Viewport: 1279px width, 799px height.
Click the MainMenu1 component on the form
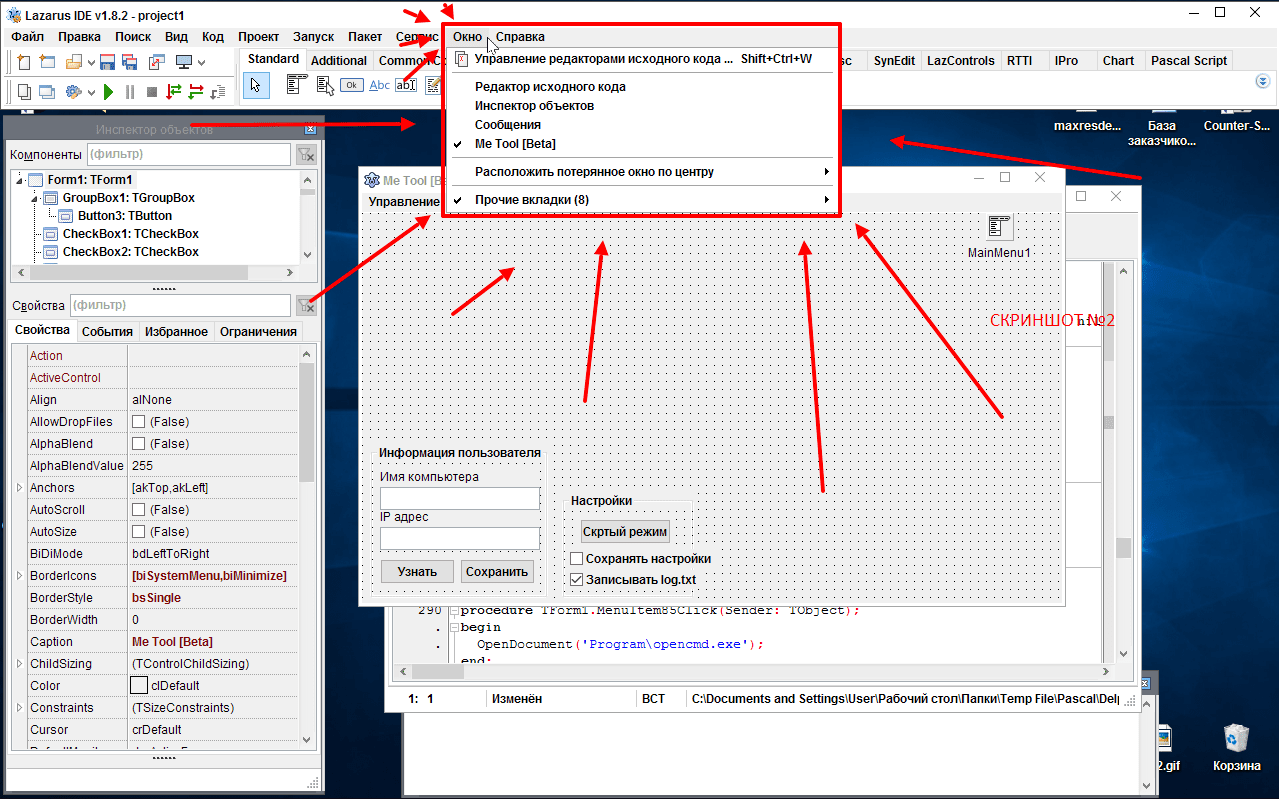tap(999, 227)
